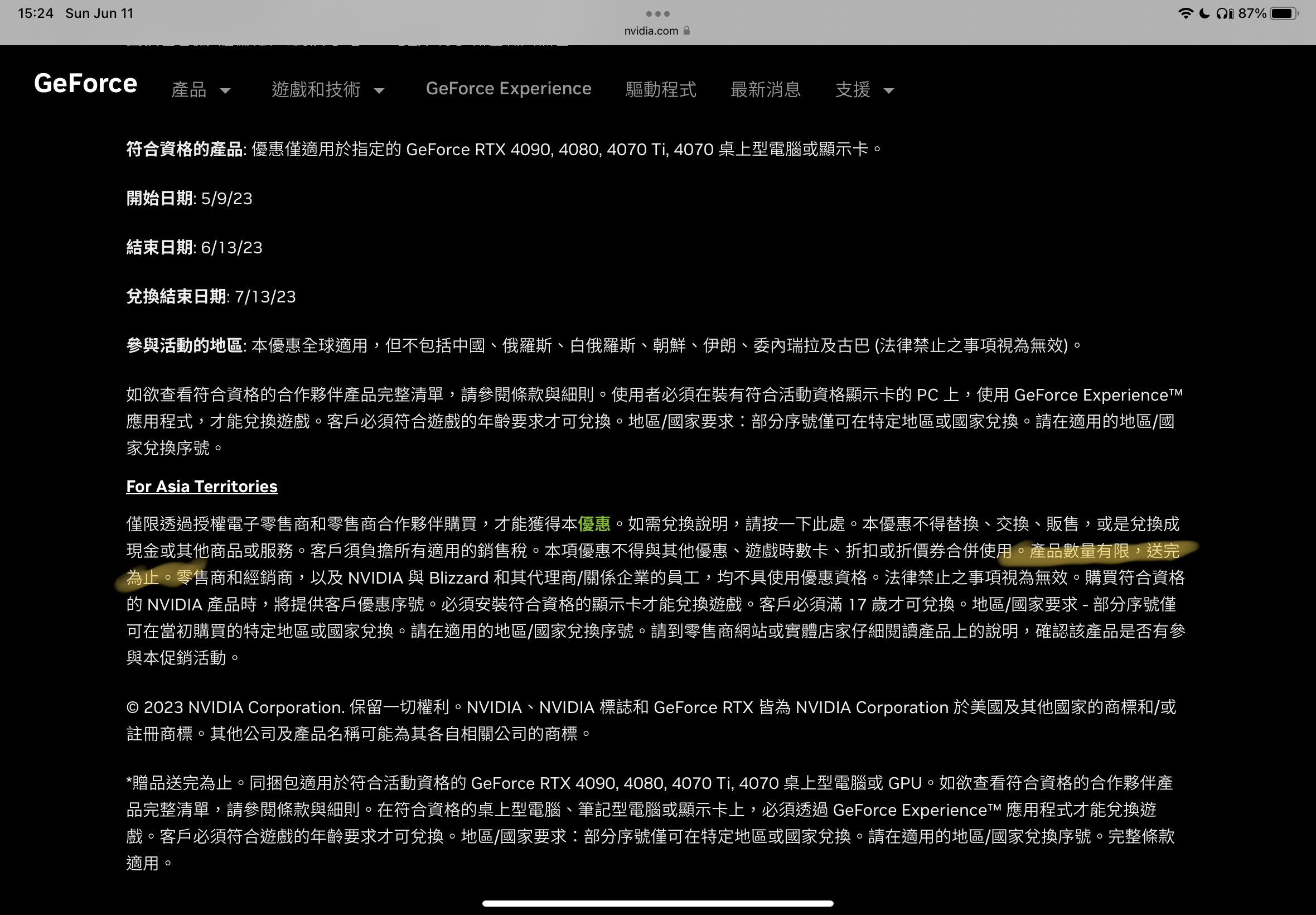Expand the 產品 dropdown arrow

225,90
